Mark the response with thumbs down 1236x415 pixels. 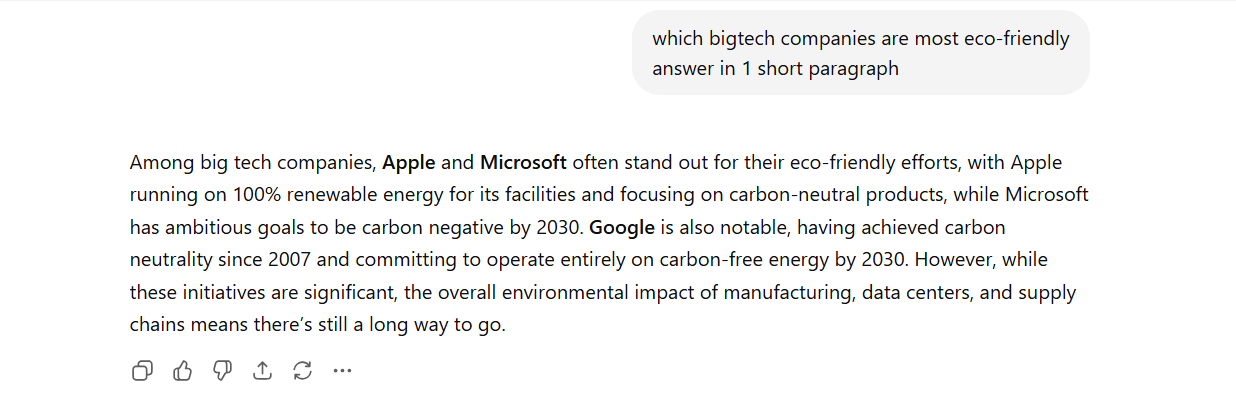point(222,371)
